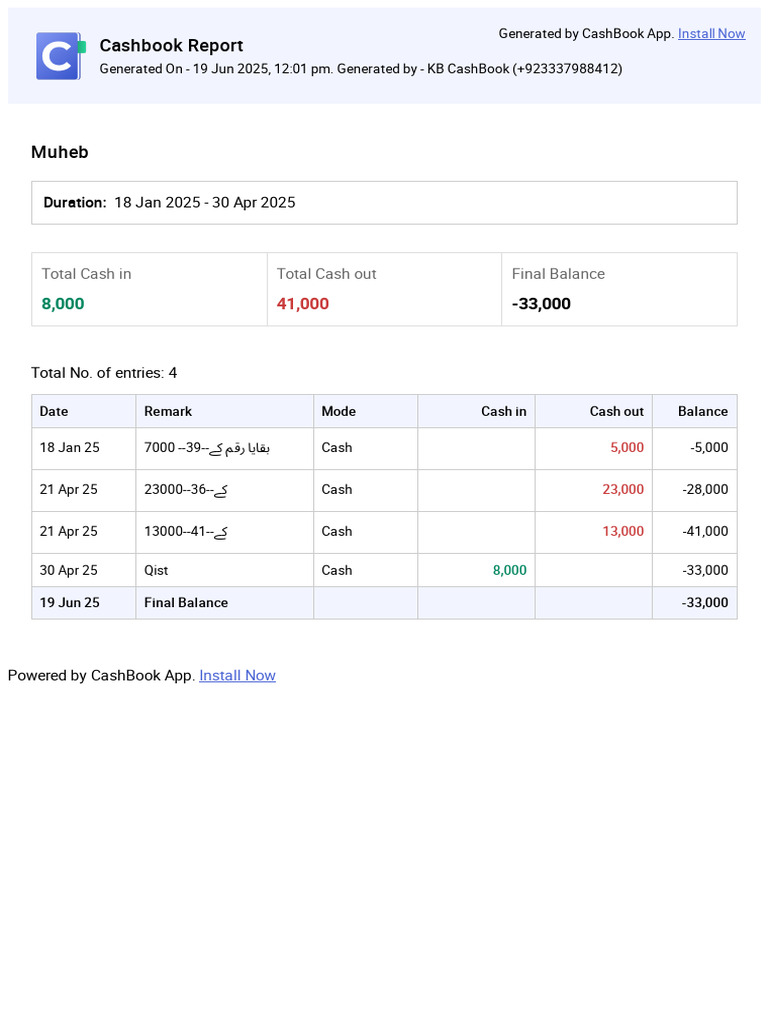Click the remark 13000--41--

click(186, 532)
